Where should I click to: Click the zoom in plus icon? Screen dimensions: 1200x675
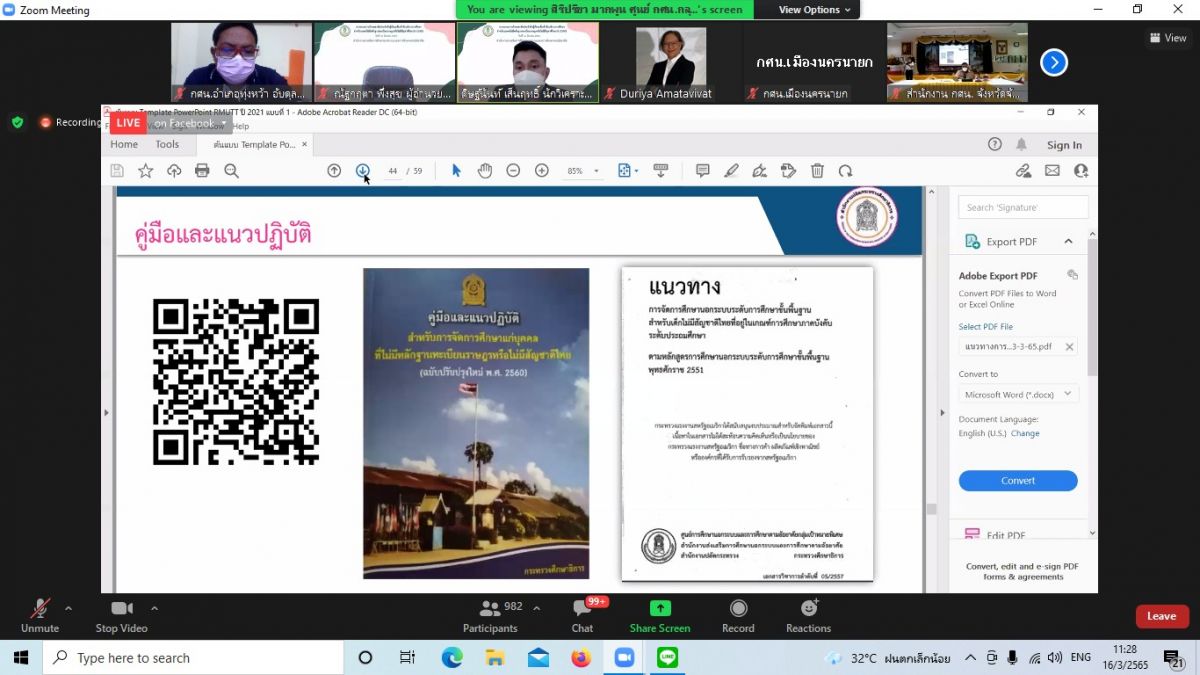click(542, 171)
